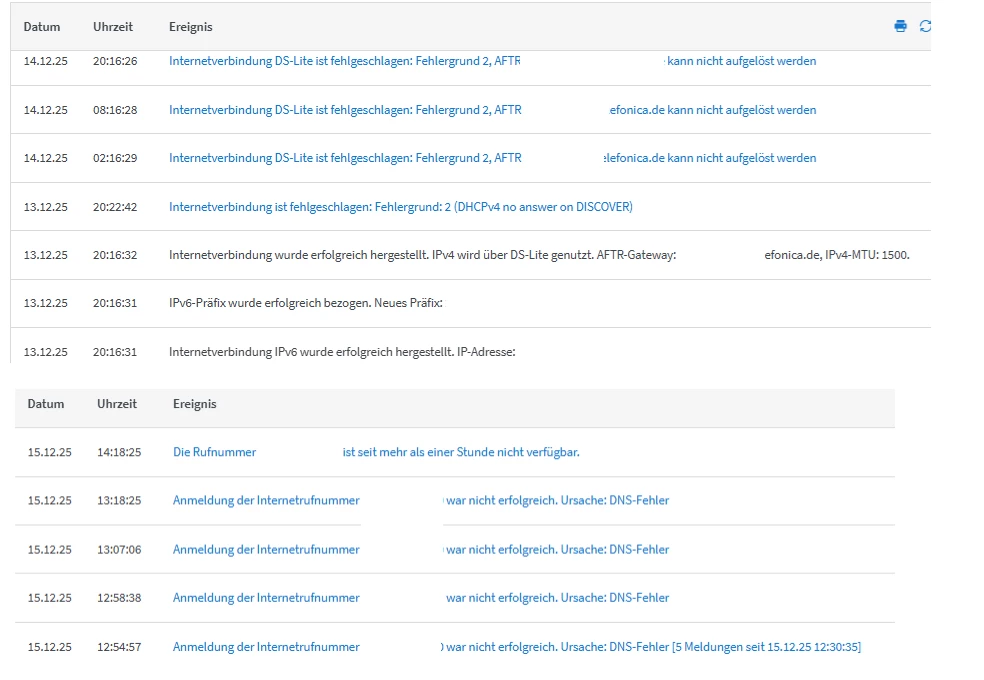Click the Ereignis header above the Rufnummer message

tap(194, 404)
